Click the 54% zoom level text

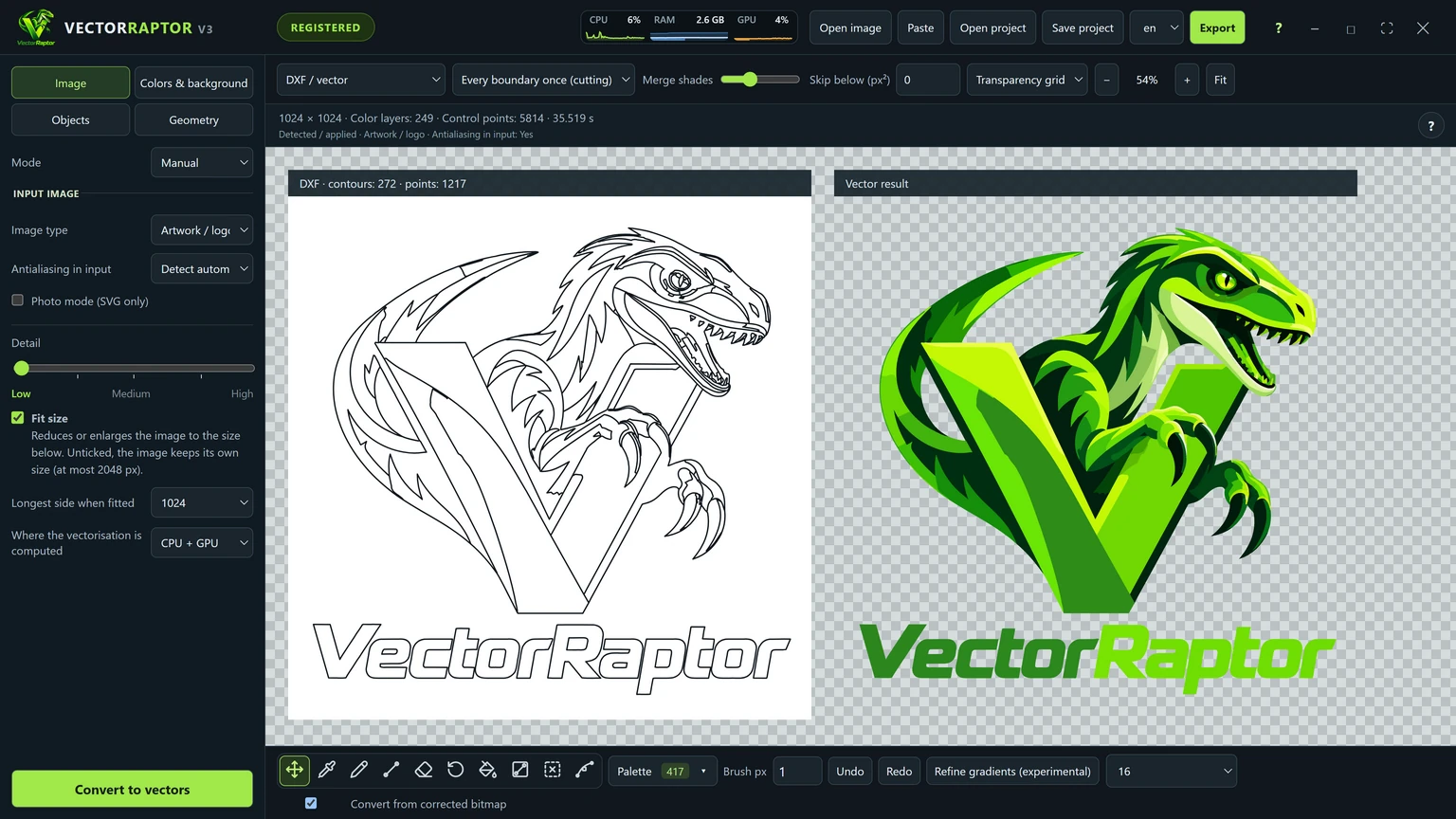(1147, 80)
